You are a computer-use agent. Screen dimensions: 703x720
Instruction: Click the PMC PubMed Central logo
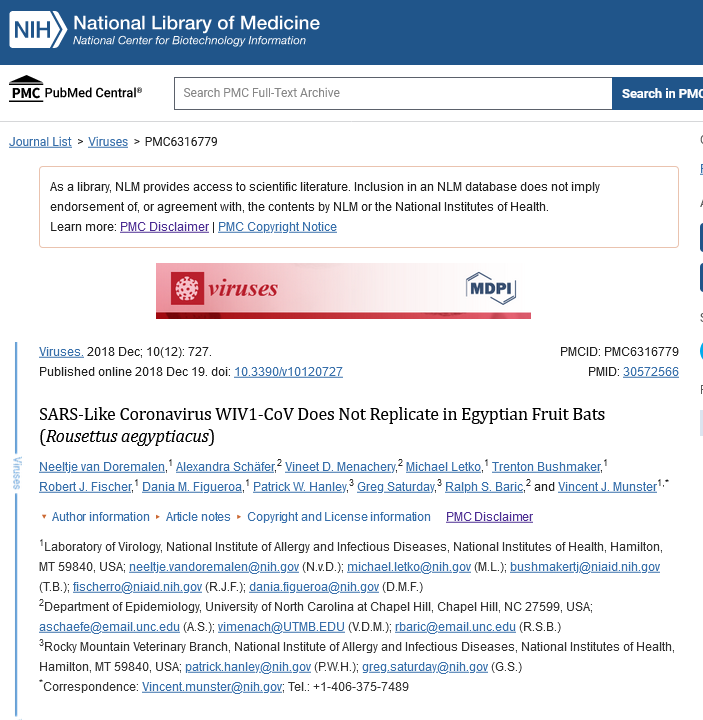[76, 92]
